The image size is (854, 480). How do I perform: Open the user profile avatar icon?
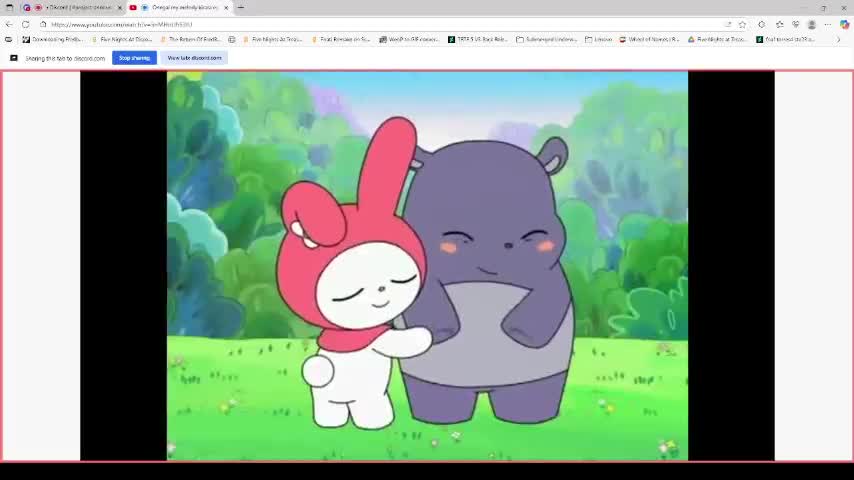pyautogui.click(x=812, y=24)
